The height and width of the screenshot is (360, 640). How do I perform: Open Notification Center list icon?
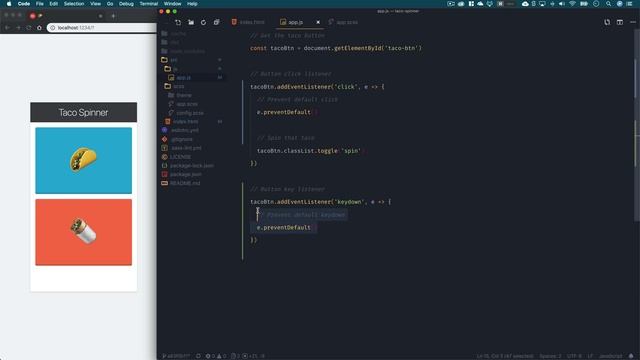pyautogui.click(x=629, y=4)
